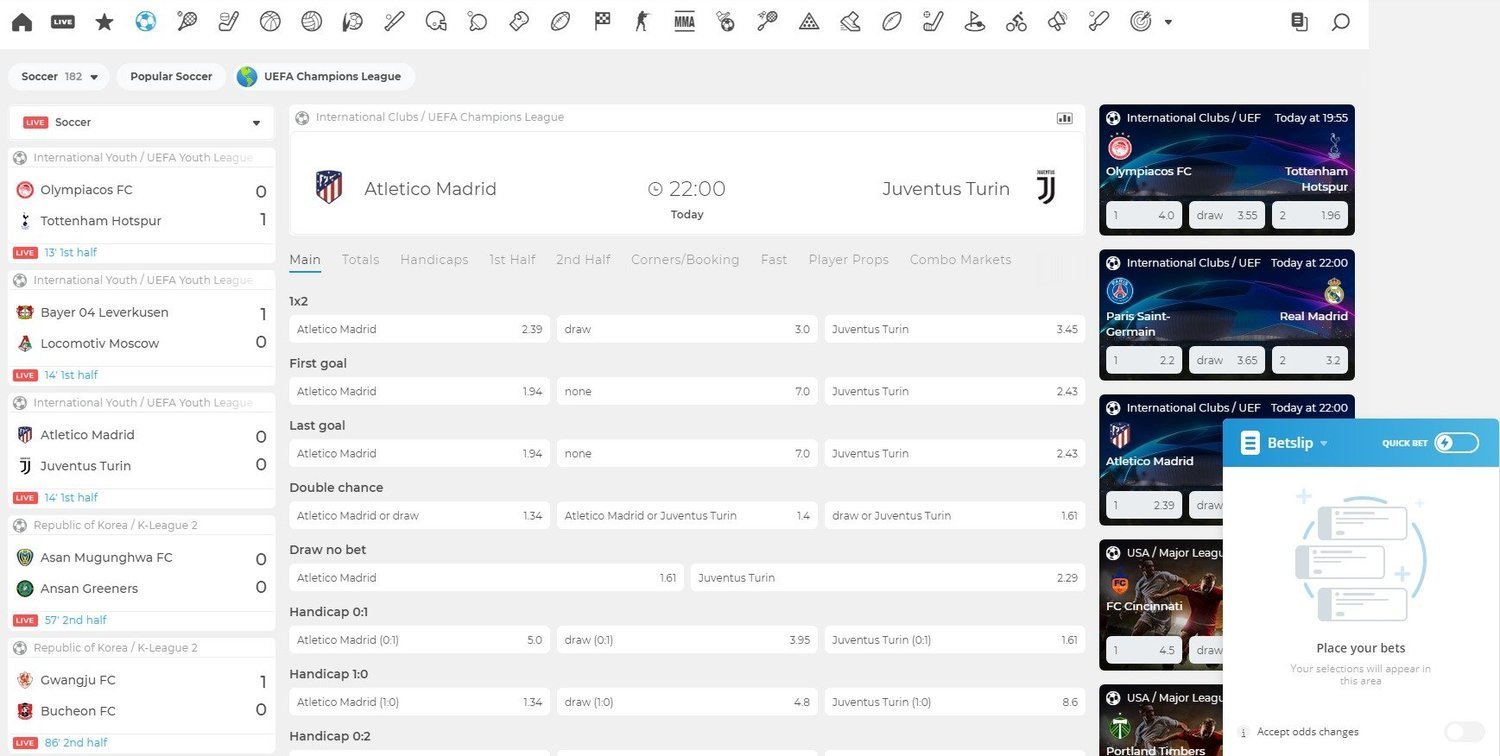This screenshot has height=756, width=1500.
Task: Select the Ice Hockey sport icon
Action: [228, 21]
